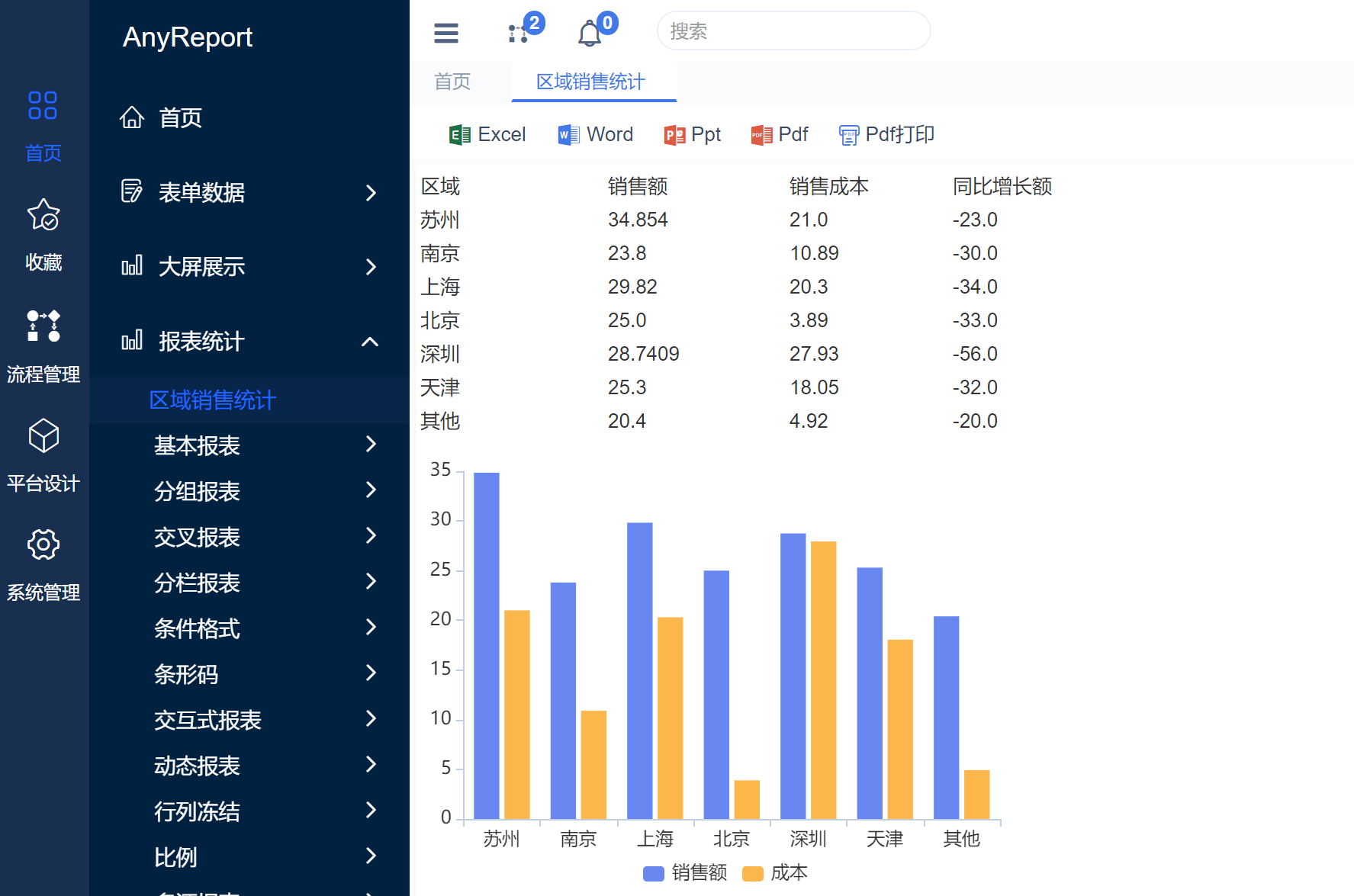The image size is (1354, 896).
Task: Print using Pdf打印 label
Action: [900, 134]
